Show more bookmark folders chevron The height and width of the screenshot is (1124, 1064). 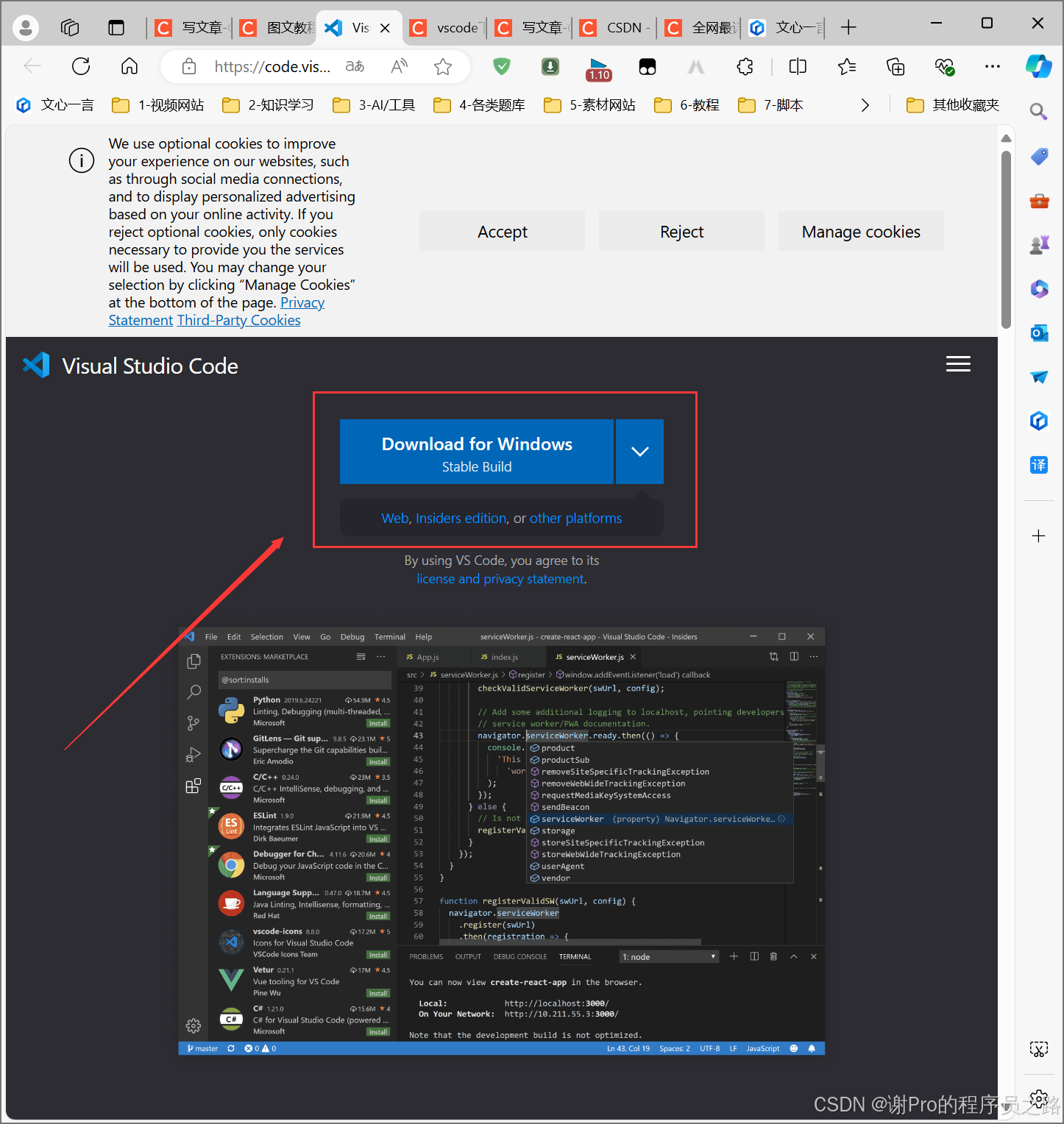point(865,105)
